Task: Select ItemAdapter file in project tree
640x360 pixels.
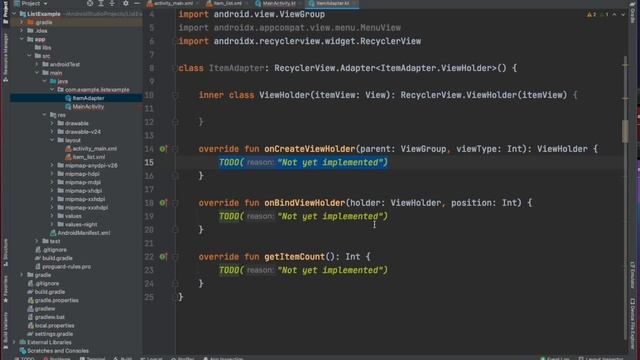Action: point(84,98)
